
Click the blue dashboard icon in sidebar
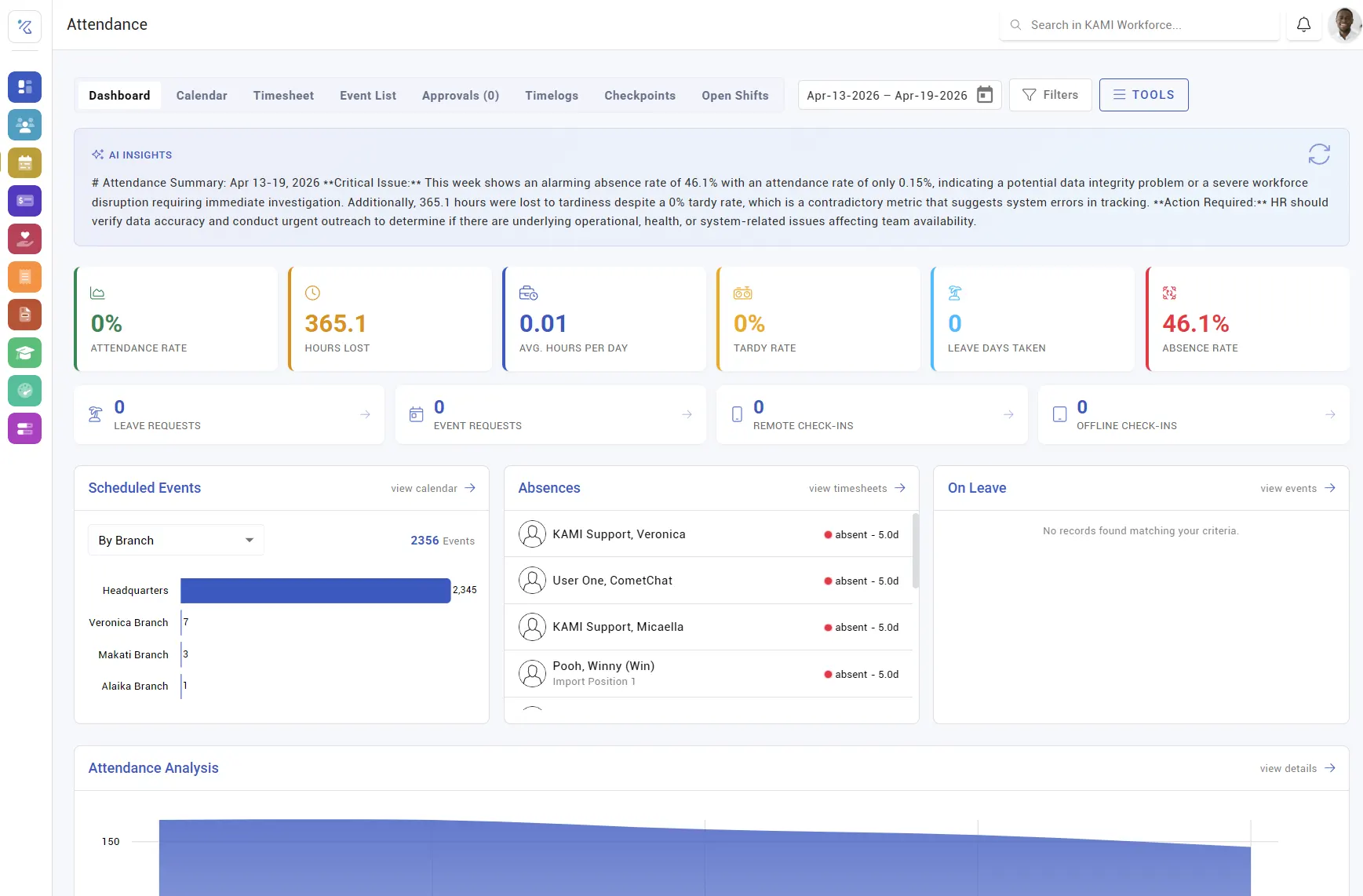[x=24, y=87]
